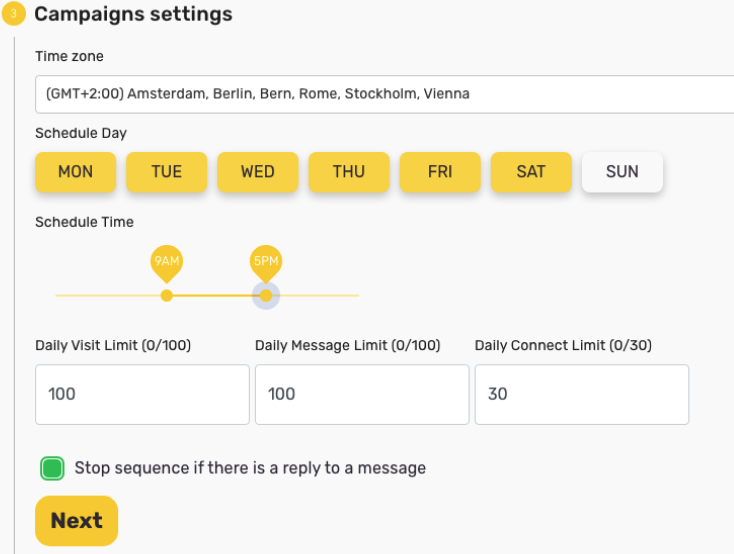This screenshot has width=734, height=554.
Task: Click the 5PM end time slider handle
Action: 265,295
